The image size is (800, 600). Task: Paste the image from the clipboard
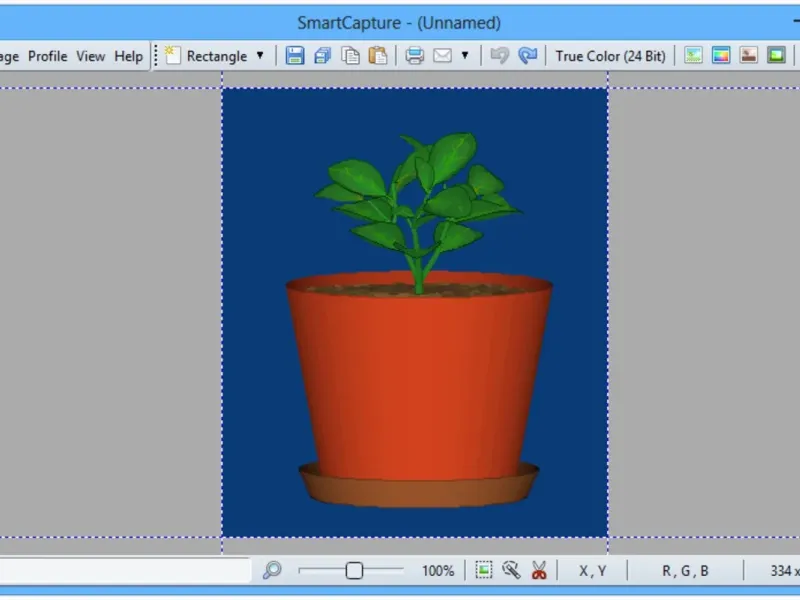(377, 56)
